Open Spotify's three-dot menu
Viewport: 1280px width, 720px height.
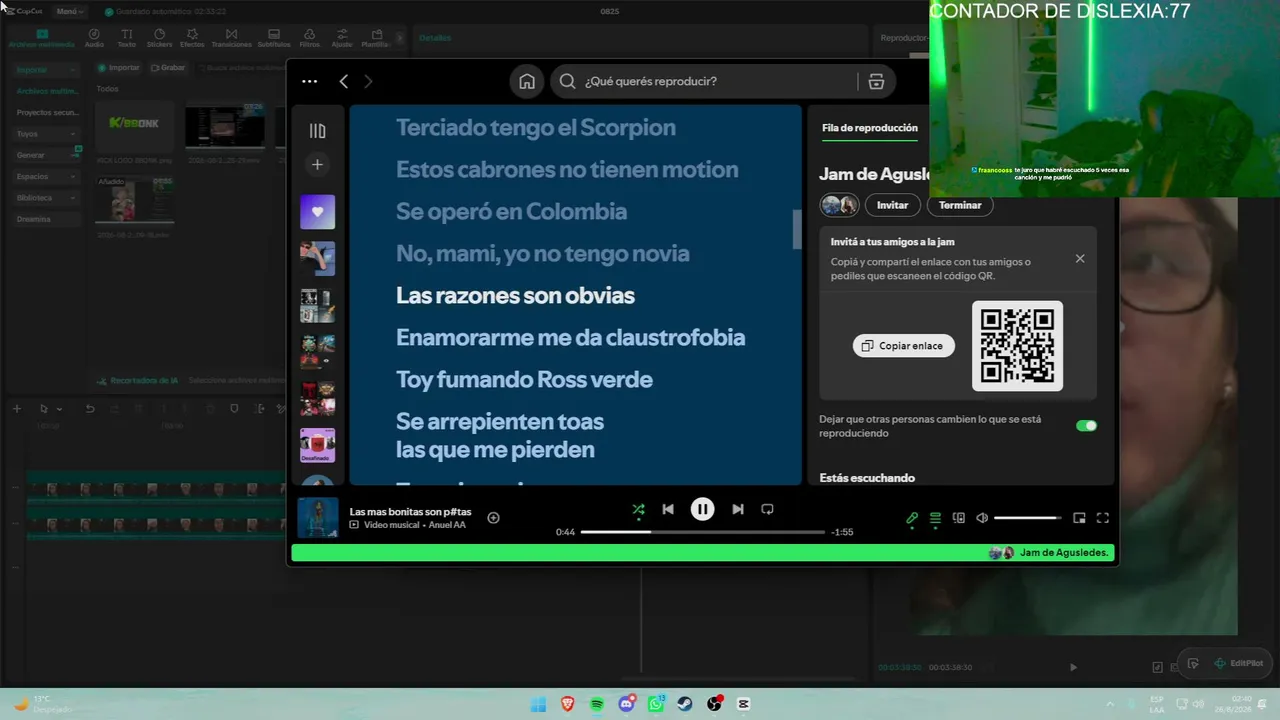[309, 82]
